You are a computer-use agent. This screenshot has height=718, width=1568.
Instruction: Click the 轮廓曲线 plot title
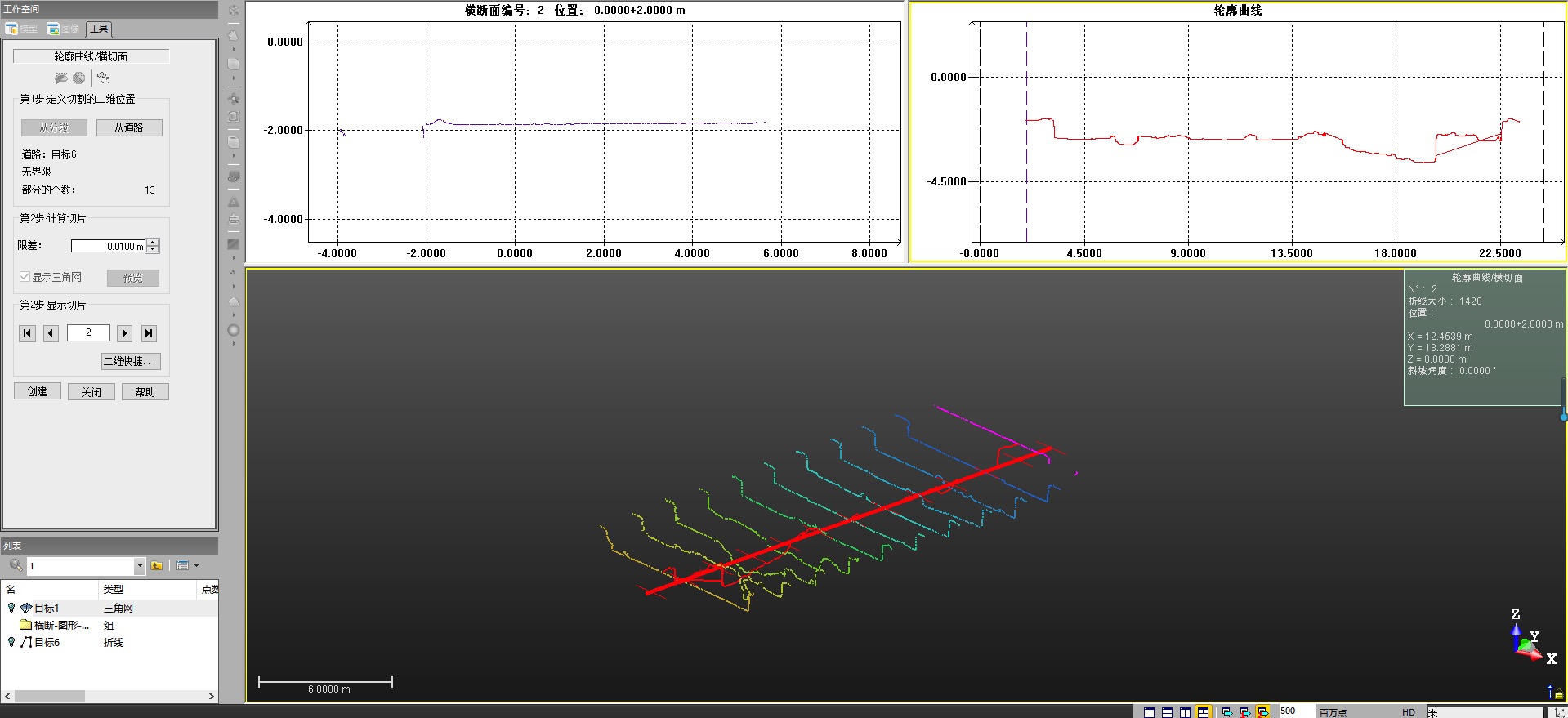click(x=1238, y=10)
